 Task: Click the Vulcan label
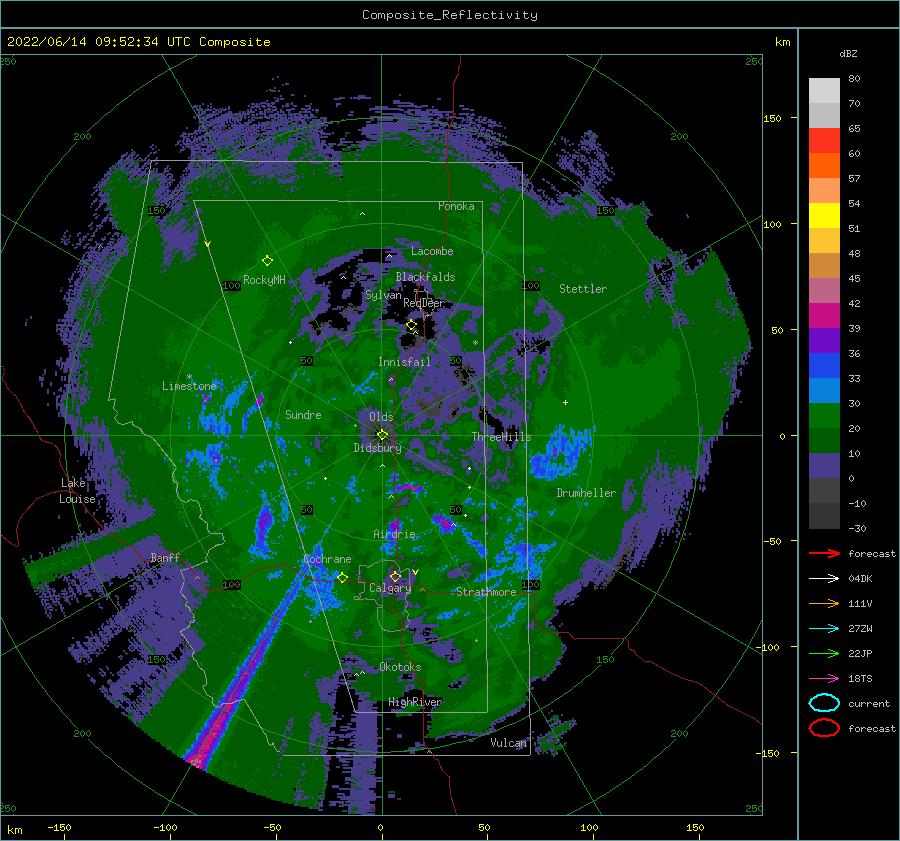(x=508, y=743)
